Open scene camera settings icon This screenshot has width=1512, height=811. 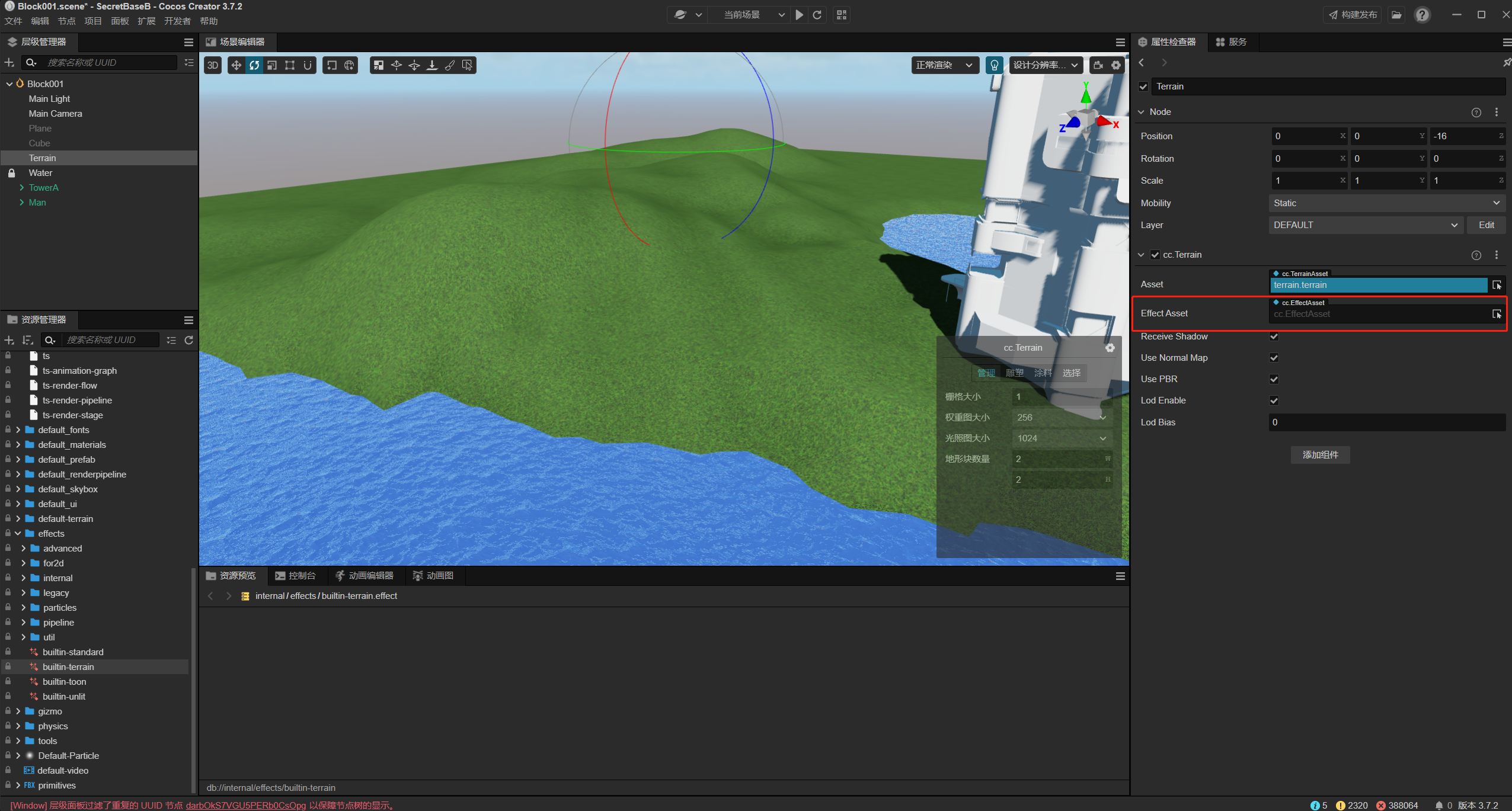tap(1098, 65)
